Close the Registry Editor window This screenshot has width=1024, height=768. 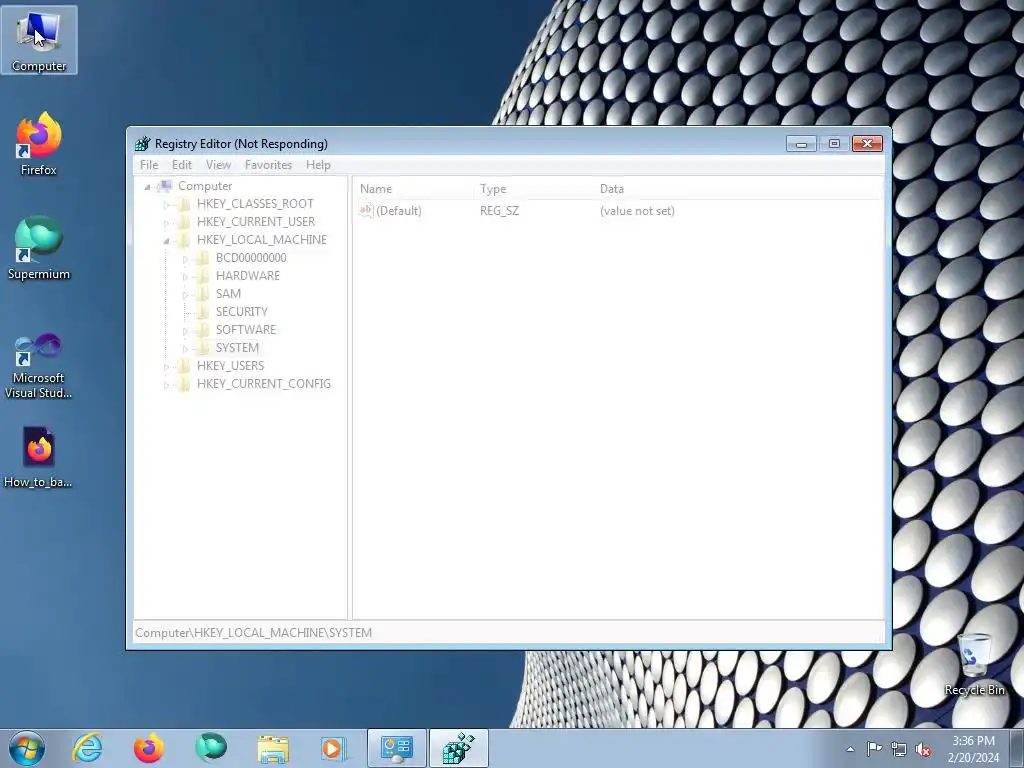[867, 144]
